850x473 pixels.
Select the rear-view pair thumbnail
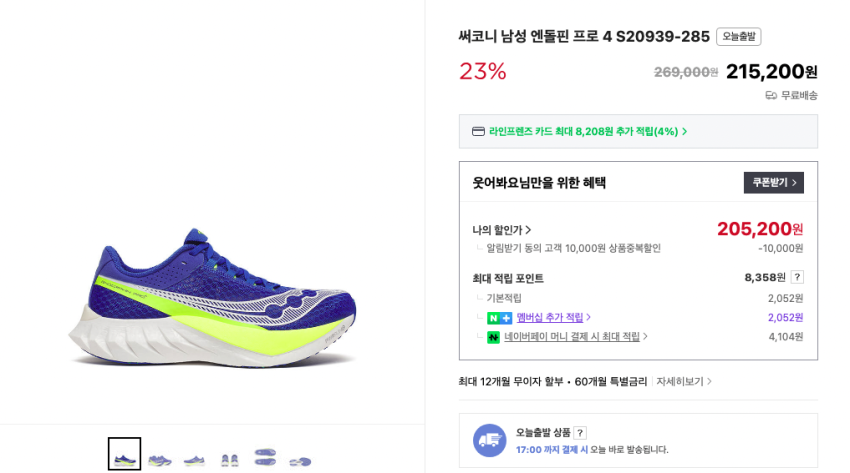click(x=229, y=459)
